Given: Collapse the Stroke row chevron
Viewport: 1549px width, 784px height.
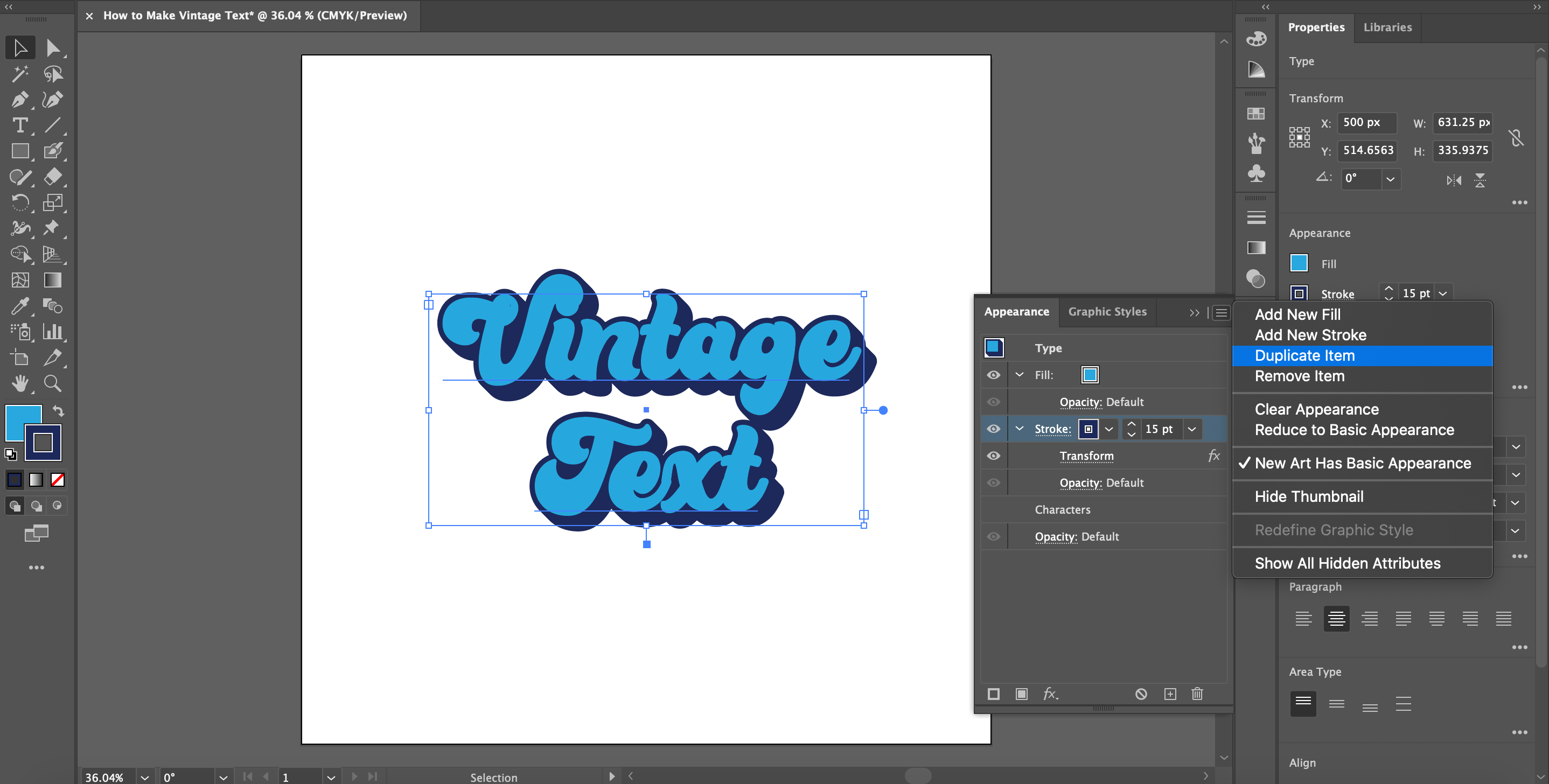Looking at the screenshot, I should (1019, 429).
